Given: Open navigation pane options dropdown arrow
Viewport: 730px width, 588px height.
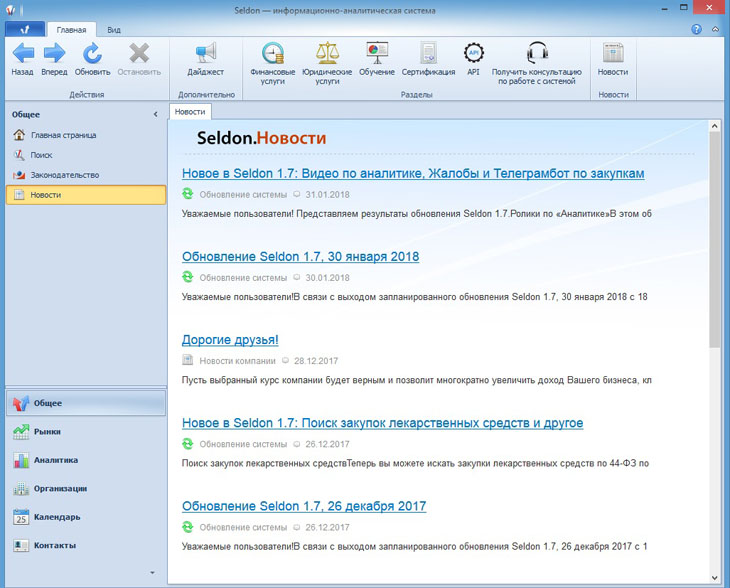Looking at the screenshot, I should (152, 573).
